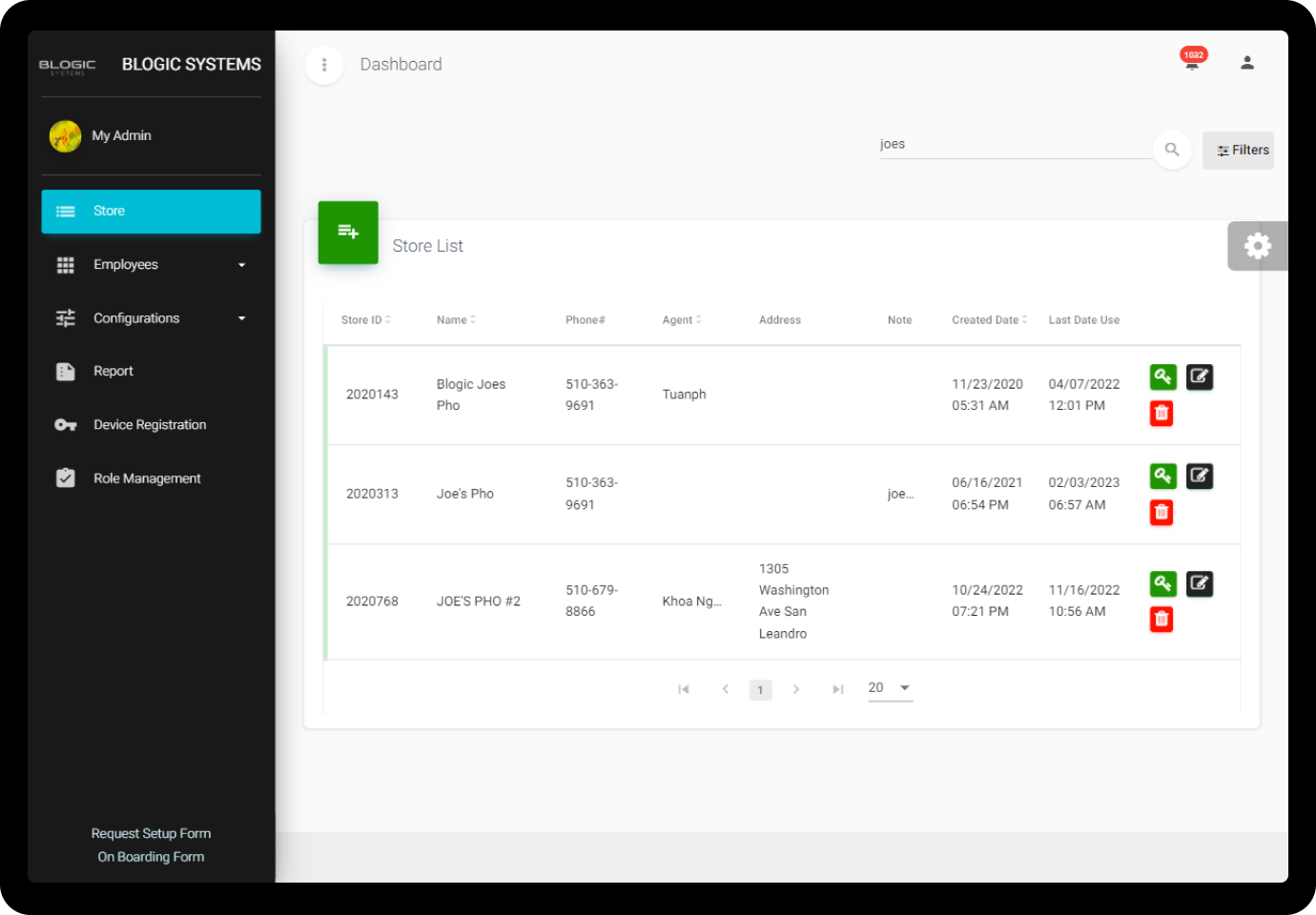Screen dimensions: 1316x915
Task: Sort the table by Created Date
Action: pyautogui.click(x=989, y=320)
